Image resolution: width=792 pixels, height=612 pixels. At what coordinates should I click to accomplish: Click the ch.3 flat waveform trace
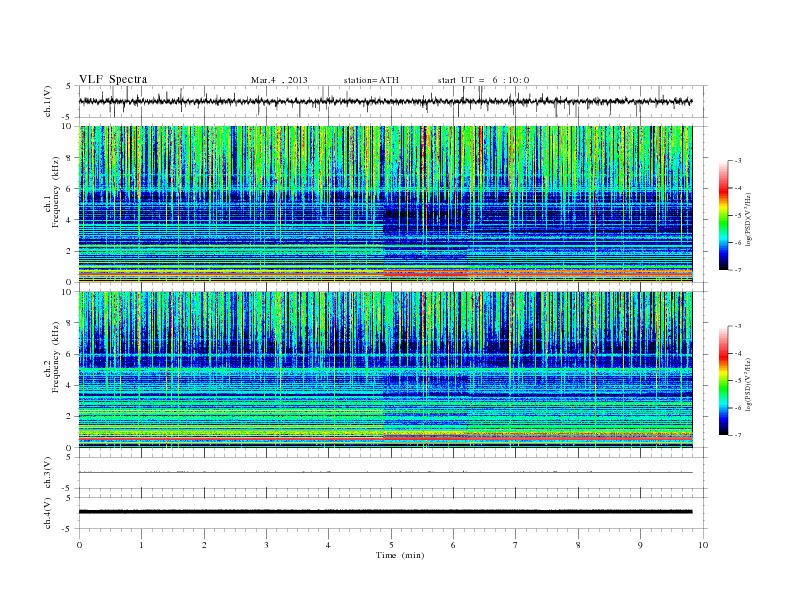click(x=385, y=472)
